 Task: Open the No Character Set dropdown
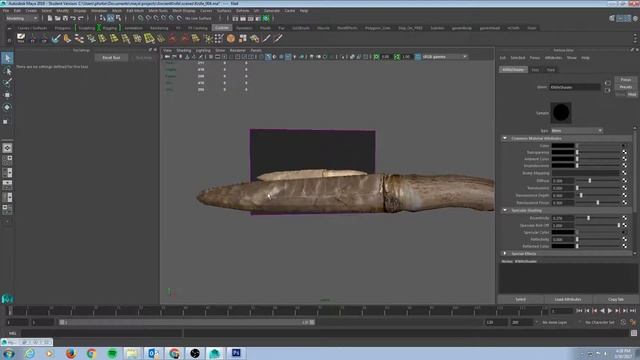[x=600, y=322]
